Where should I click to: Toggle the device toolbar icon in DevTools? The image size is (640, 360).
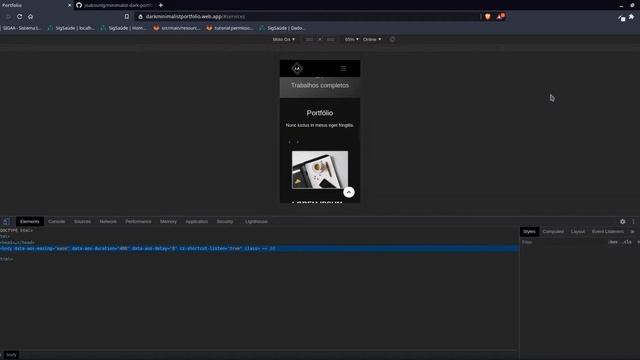point(7,222)
